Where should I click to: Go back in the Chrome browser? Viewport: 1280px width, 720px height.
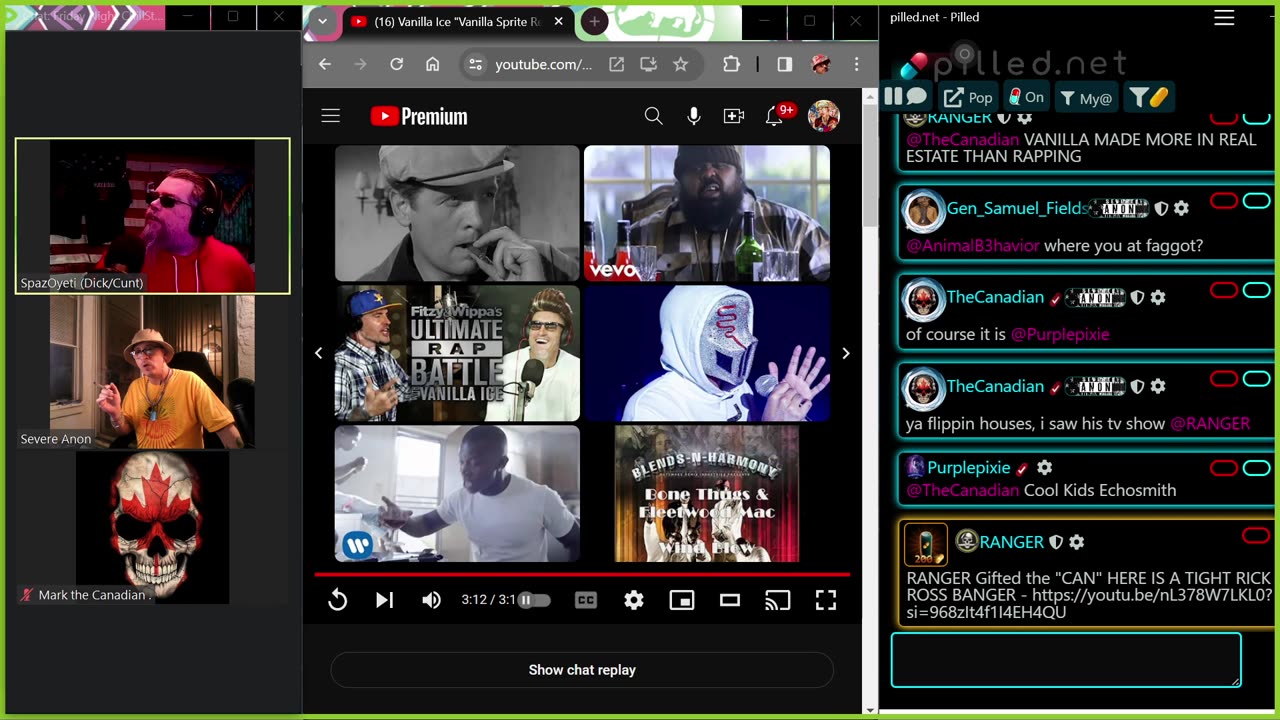(325, 64)
